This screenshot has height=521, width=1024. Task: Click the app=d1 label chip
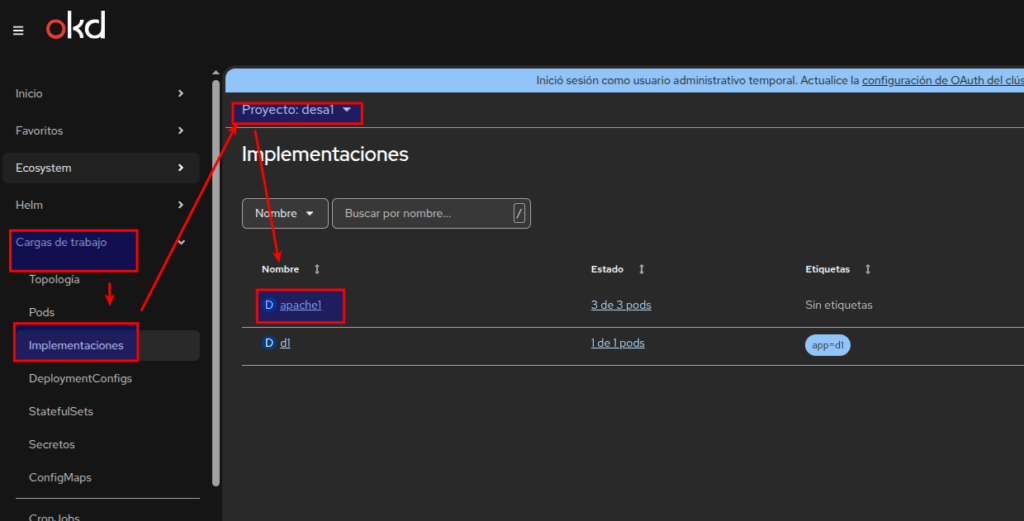click(827, 345)
